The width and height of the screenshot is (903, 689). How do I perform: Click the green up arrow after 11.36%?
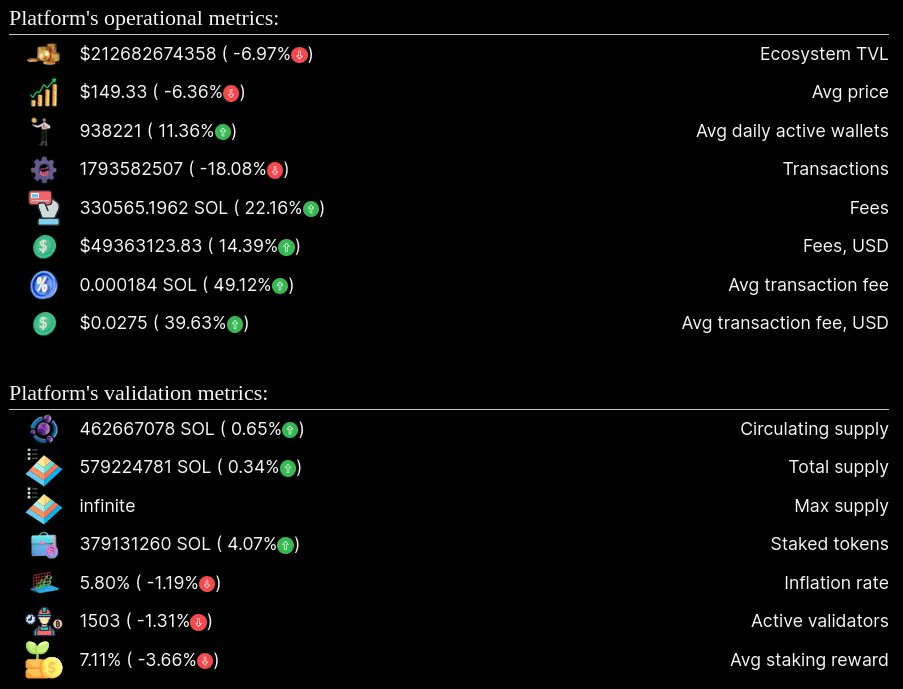(223, 132)
